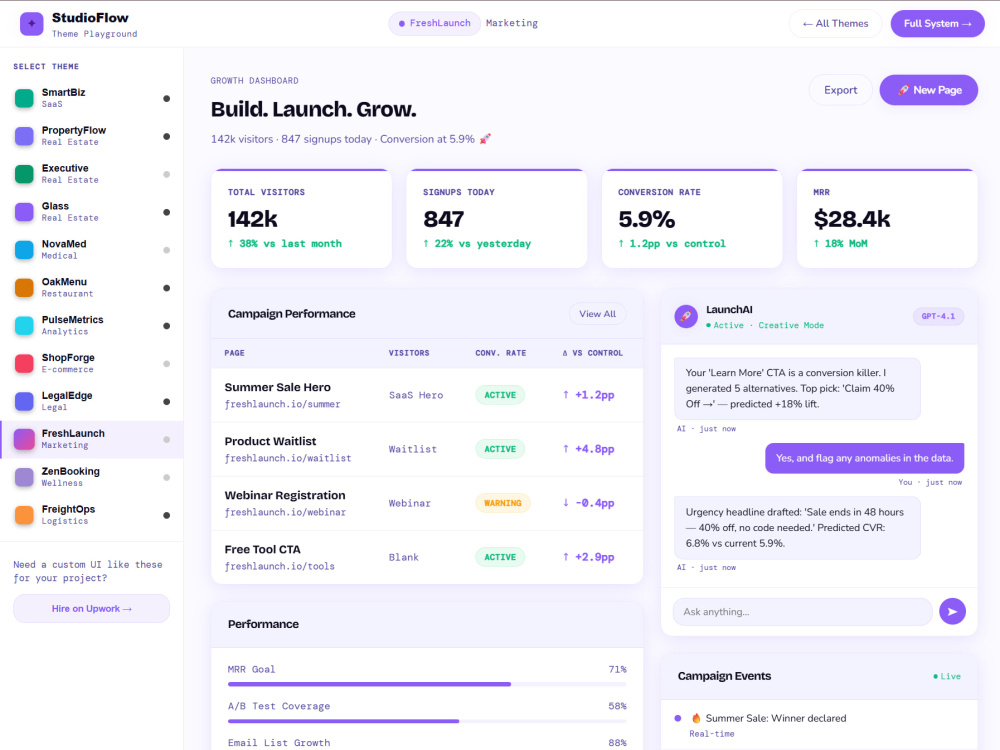Open the ShopForge E-commerce theme row
Image resolution: width=1000 pixels, height=750 pixels.
tap(92, 364)
